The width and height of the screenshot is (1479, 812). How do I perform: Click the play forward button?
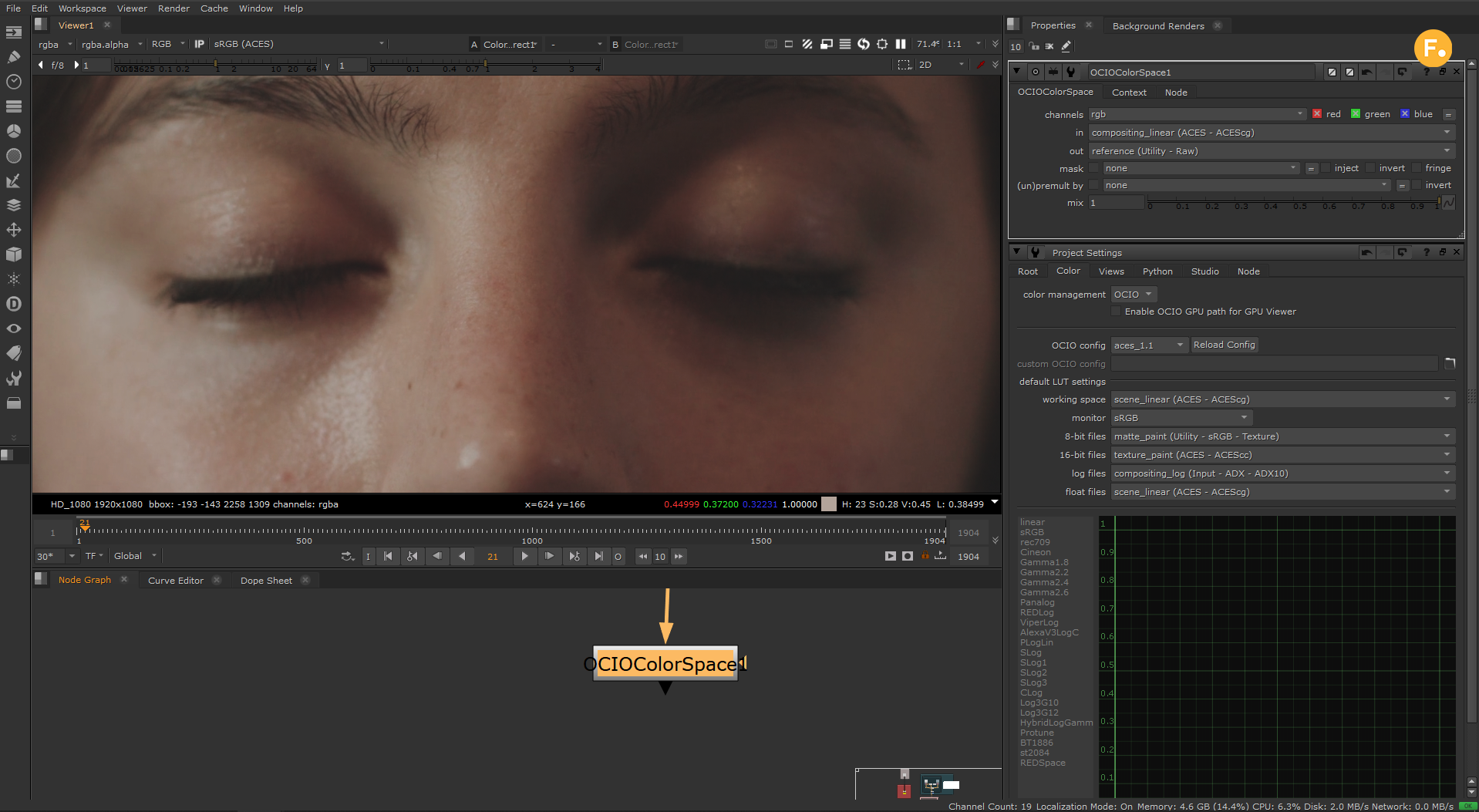(524, 556)
